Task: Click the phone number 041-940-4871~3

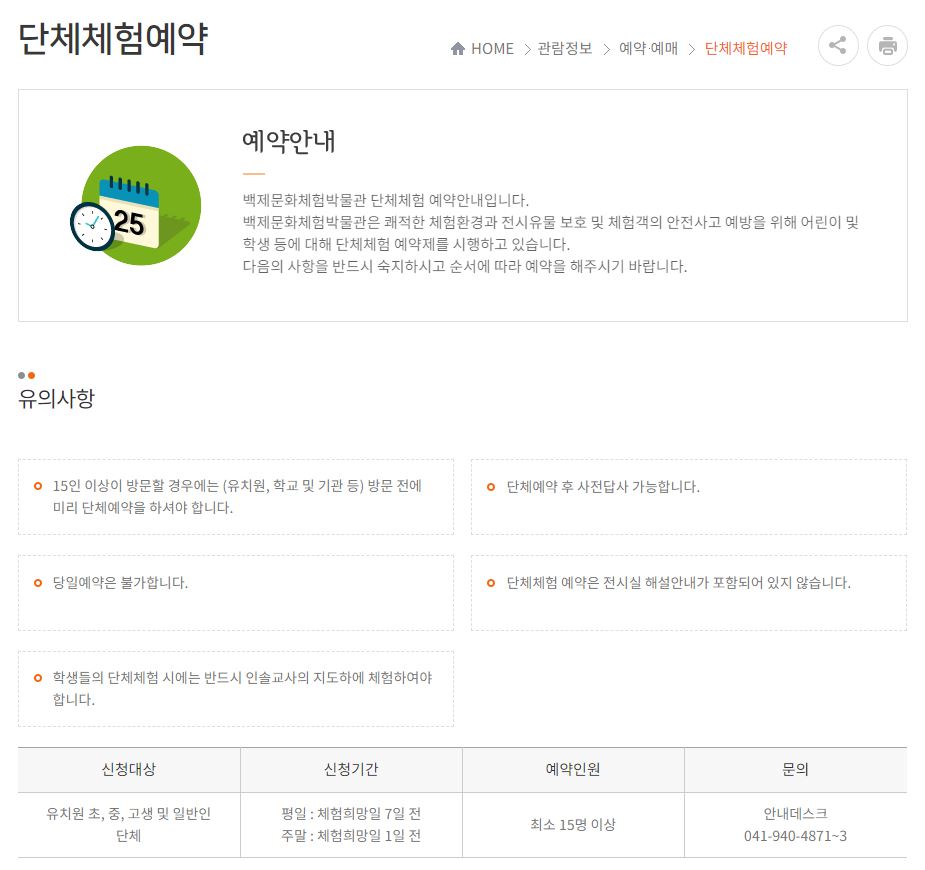Action: coord(795,836)
